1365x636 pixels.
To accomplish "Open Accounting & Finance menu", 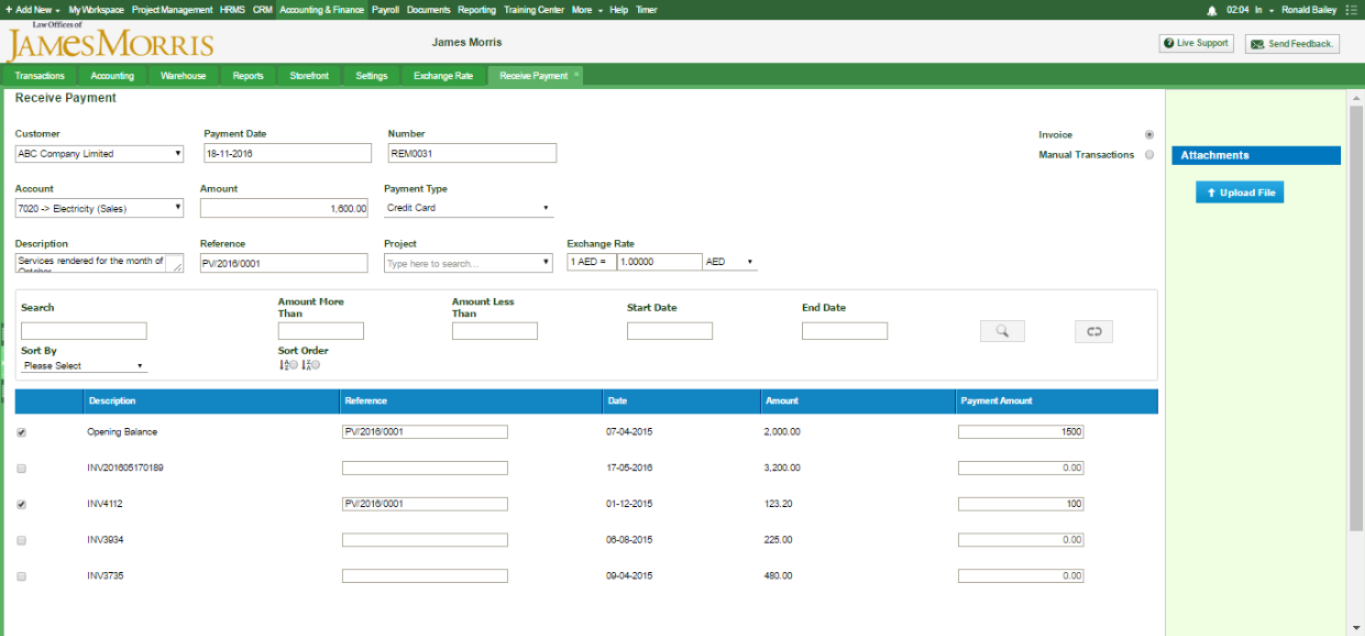I will [x=322, y=10].
